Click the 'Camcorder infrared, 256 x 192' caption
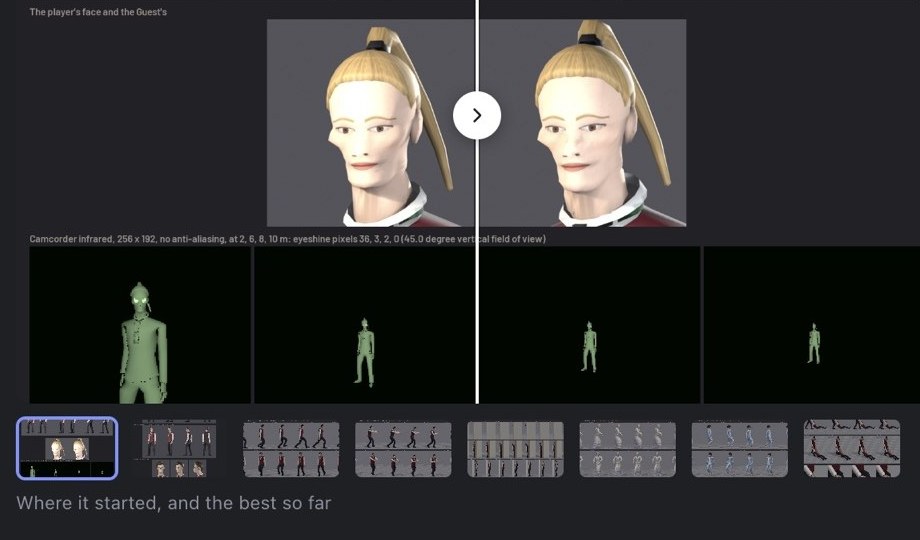This screenshot has width=920, height=540. (x=288, y=239)
